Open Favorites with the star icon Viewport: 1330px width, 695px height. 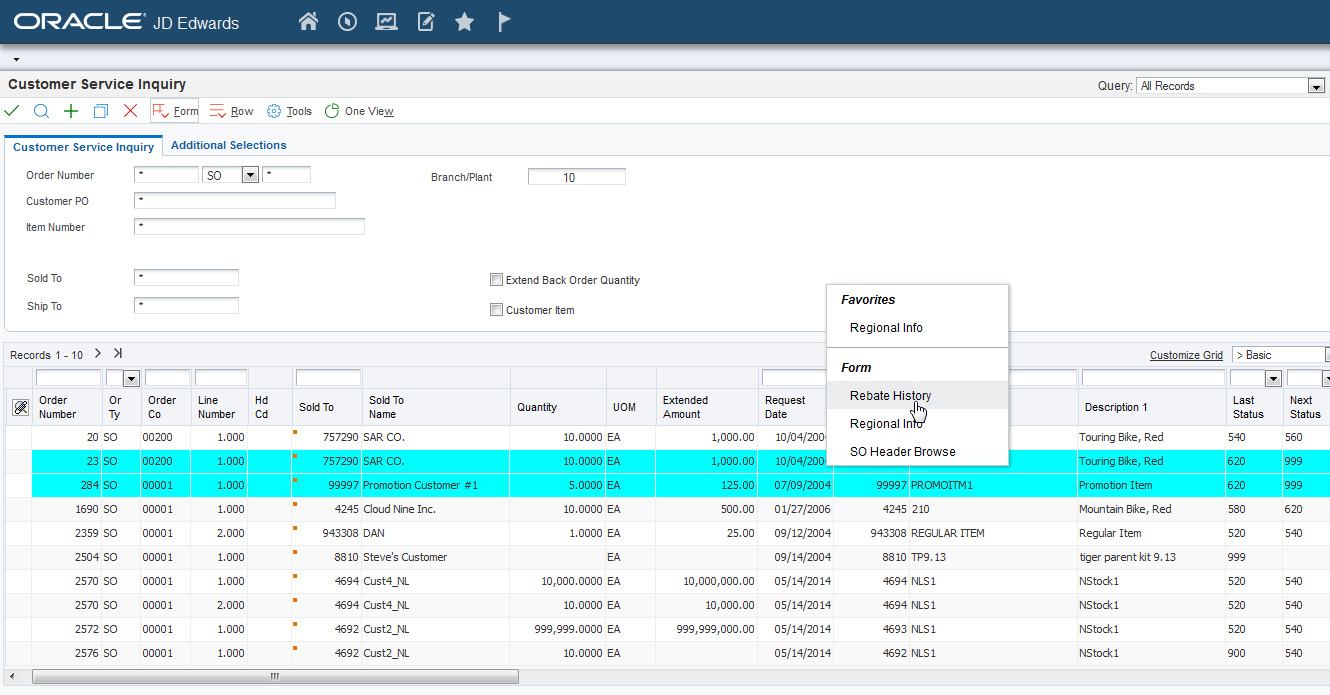464,20
